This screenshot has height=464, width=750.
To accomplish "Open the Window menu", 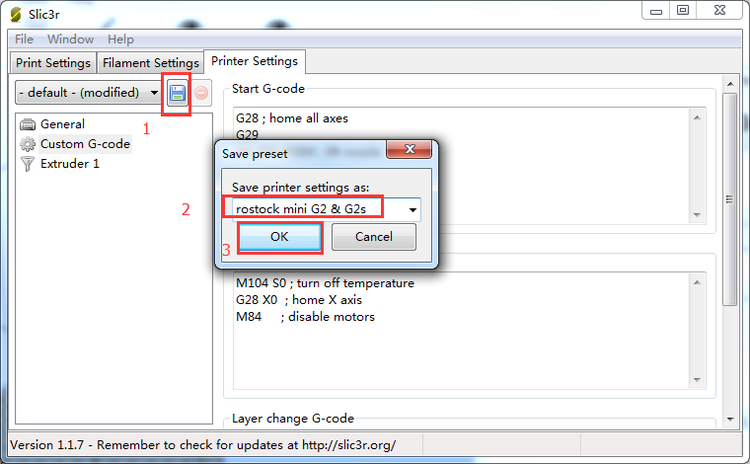I will click(x=70, y=39).
